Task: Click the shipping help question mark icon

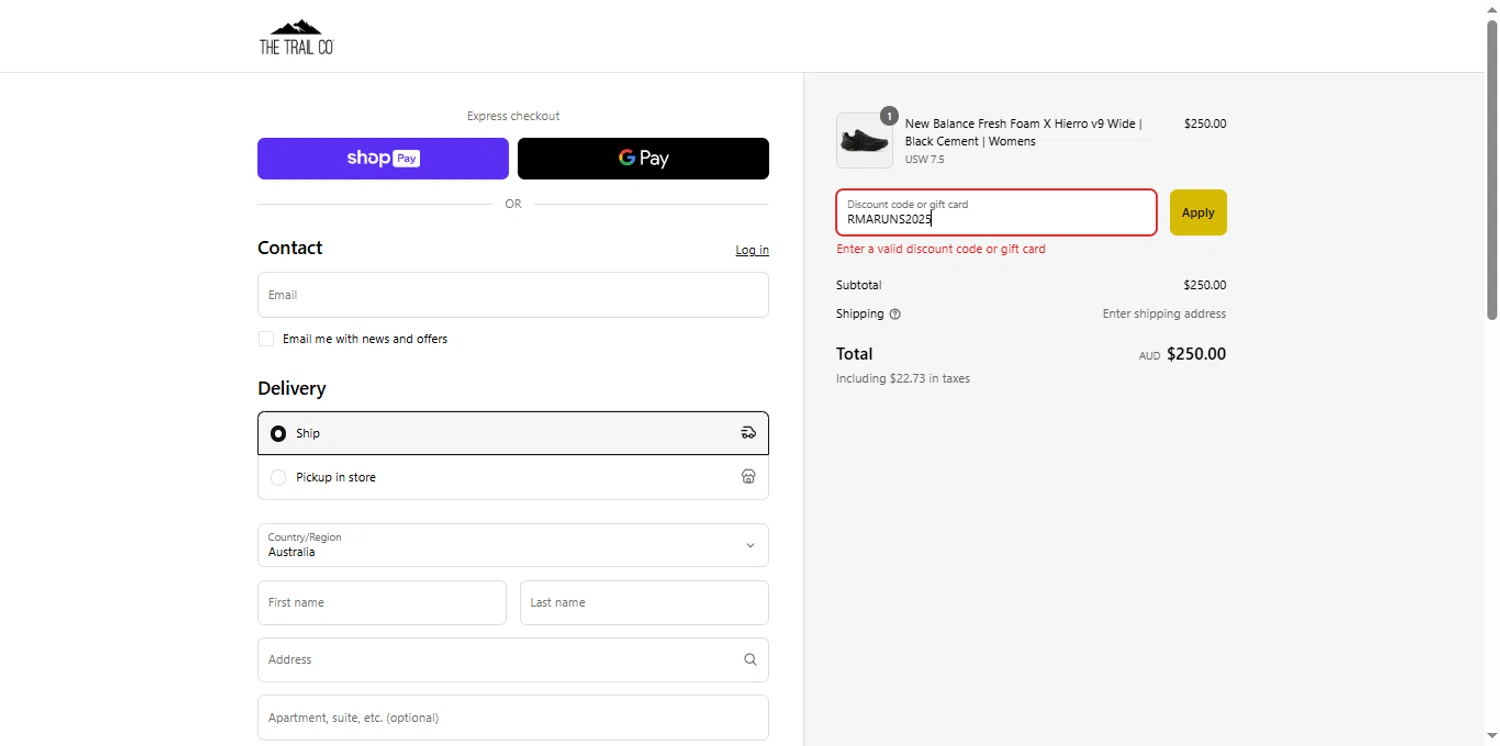Action: (895, 314)
